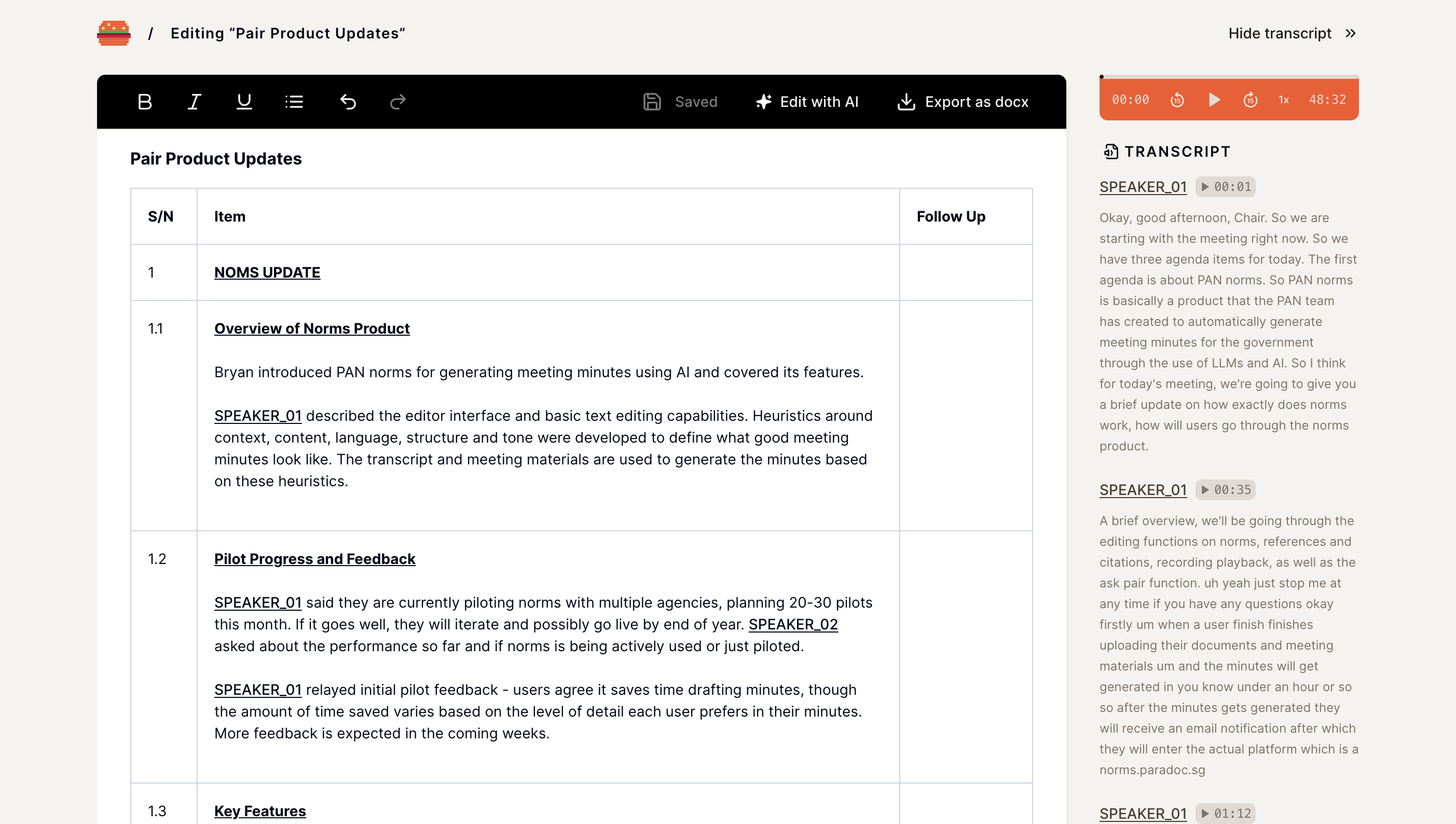
Task: Insert a bullet list
Action: pyautogui.click(x=296, y=101)
